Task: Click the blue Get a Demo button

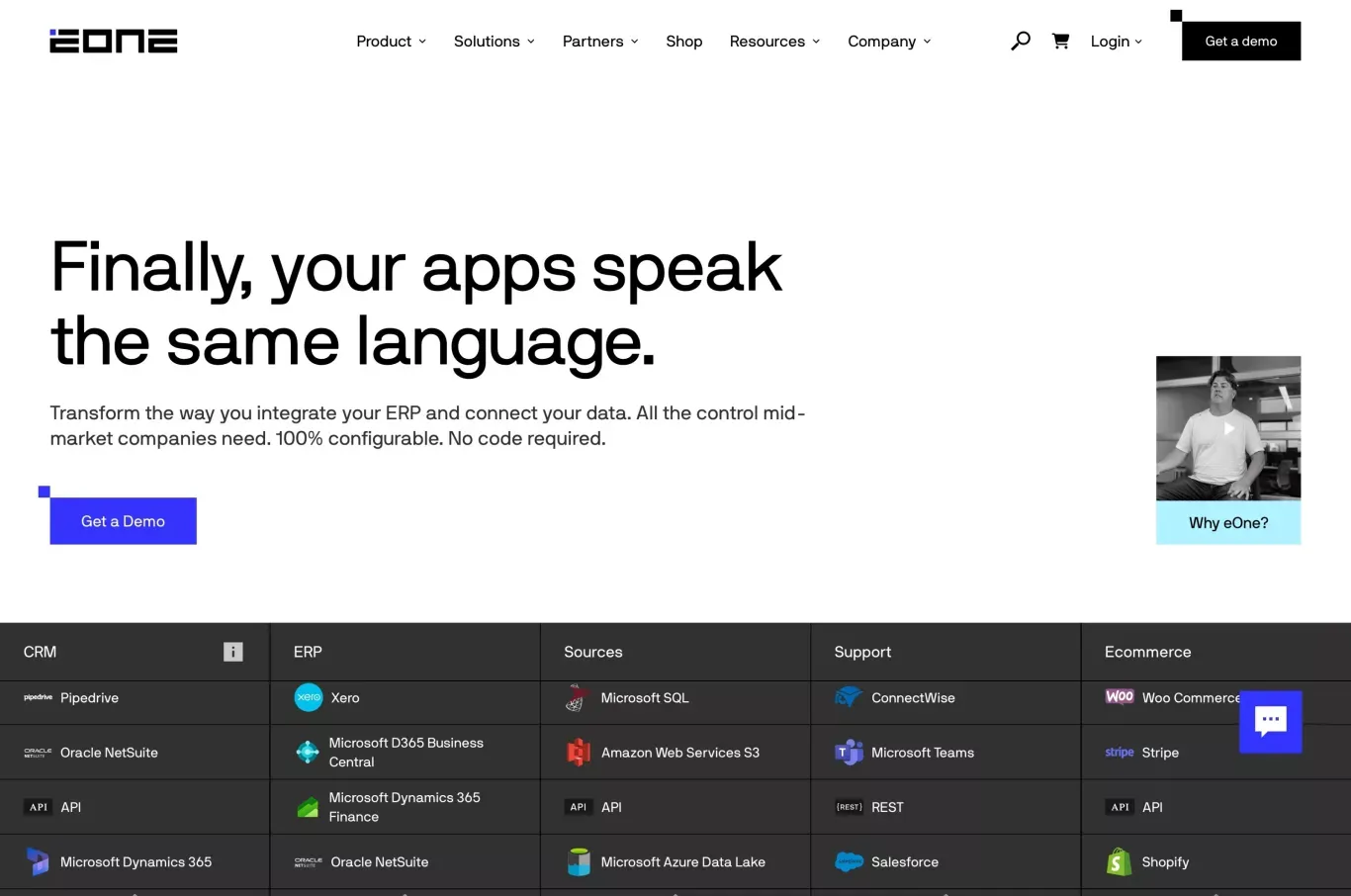Action: (124, 521)
